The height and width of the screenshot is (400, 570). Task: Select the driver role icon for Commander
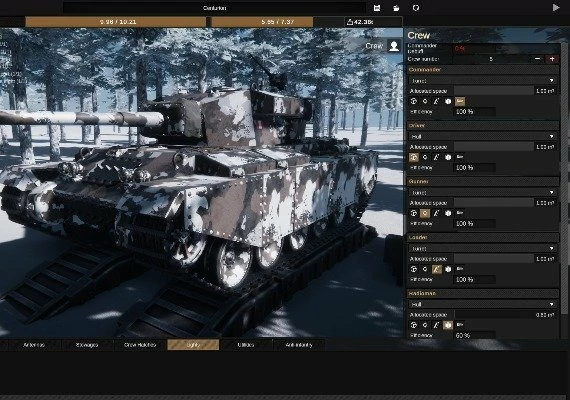click(x=413, y=101)
